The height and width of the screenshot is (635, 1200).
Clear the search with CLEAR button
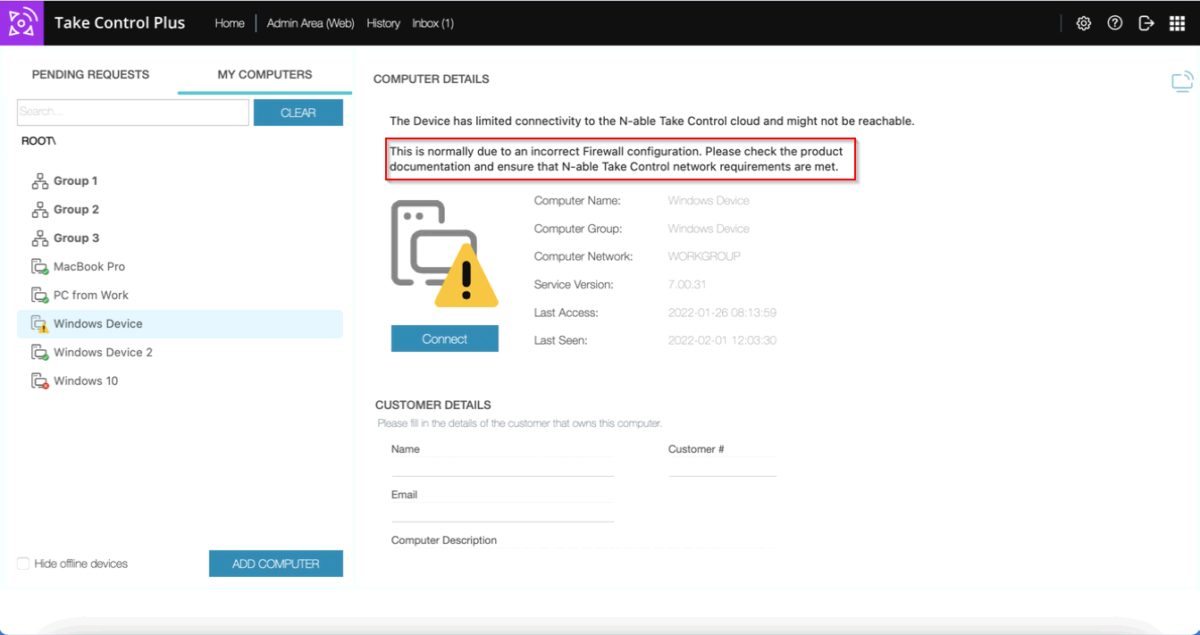[298, 113]
